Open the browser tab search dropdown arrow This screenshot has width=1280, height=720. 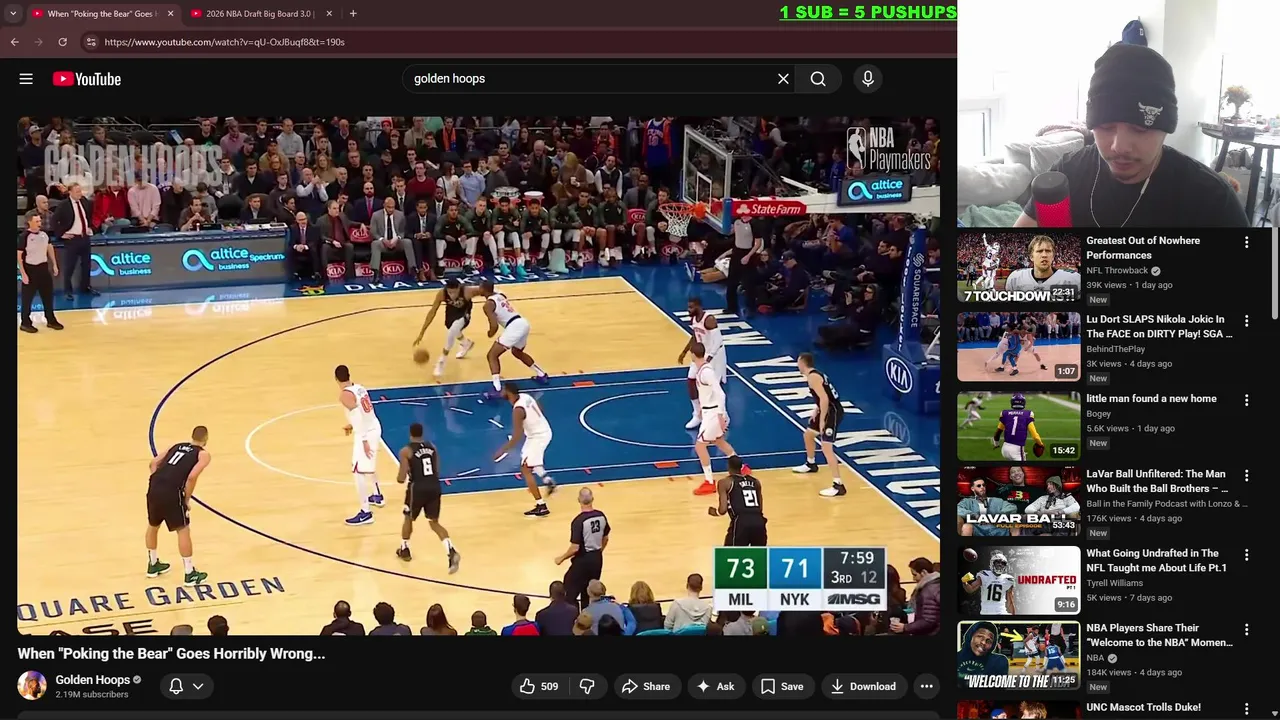pyautogui.click(x=12, y=13)
